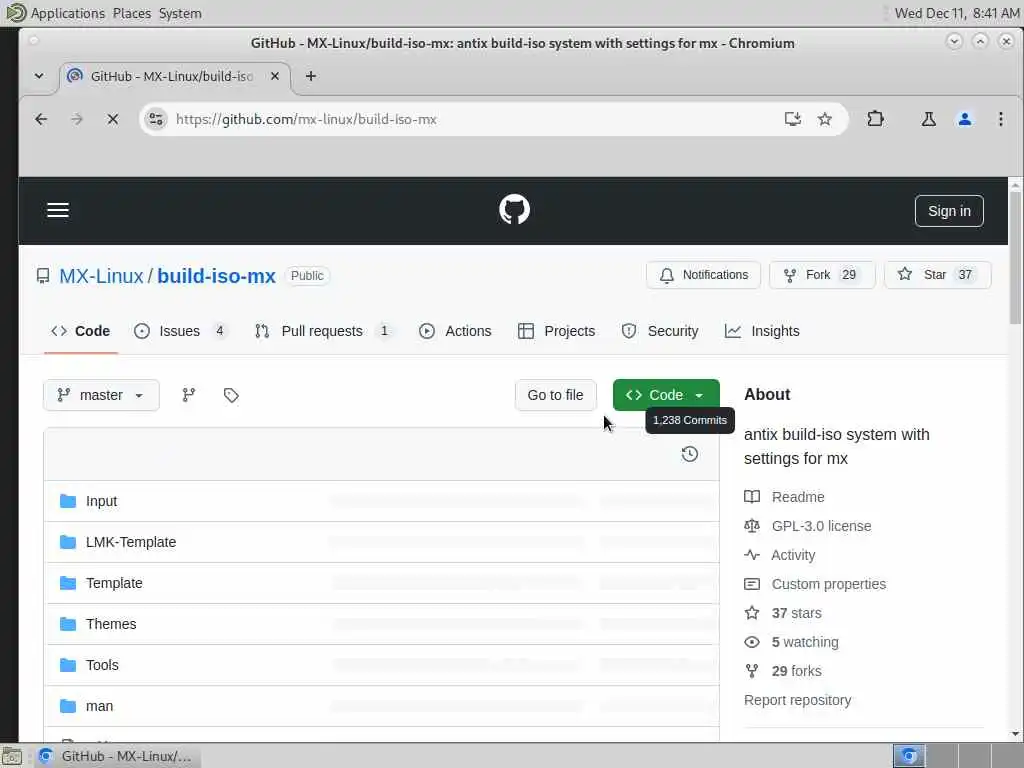Open the build-iso-mx repository link

216,276
